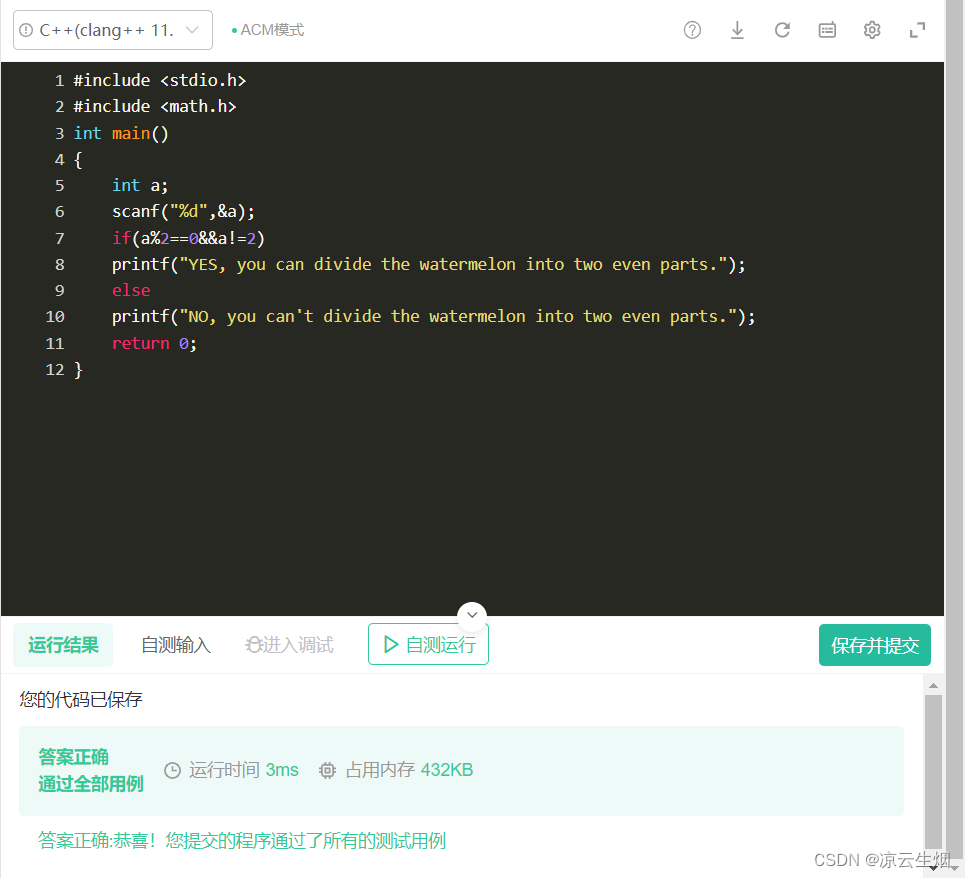Click the 进入调试 debug tab

coord(290,645)
